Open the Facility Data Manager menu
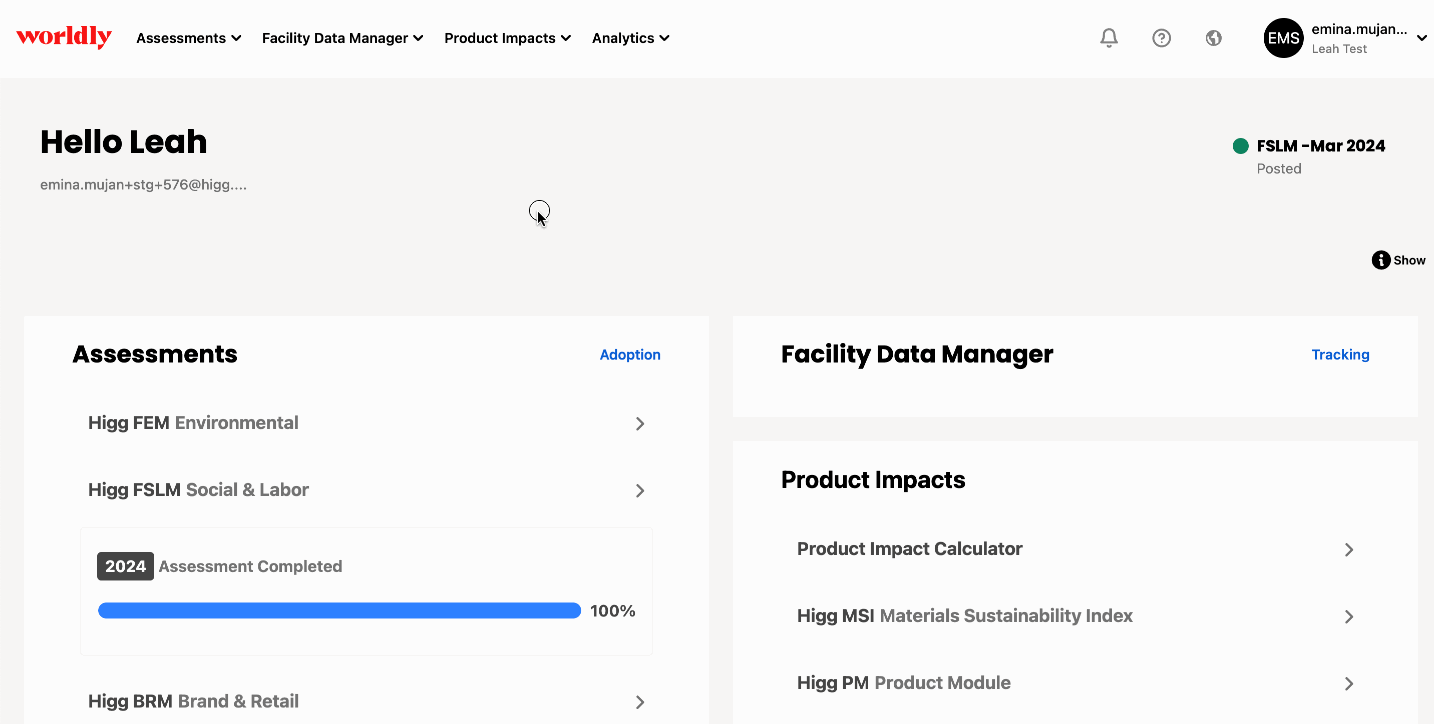The height and width of the screenshot is (724, 1434). click(343, 38)
